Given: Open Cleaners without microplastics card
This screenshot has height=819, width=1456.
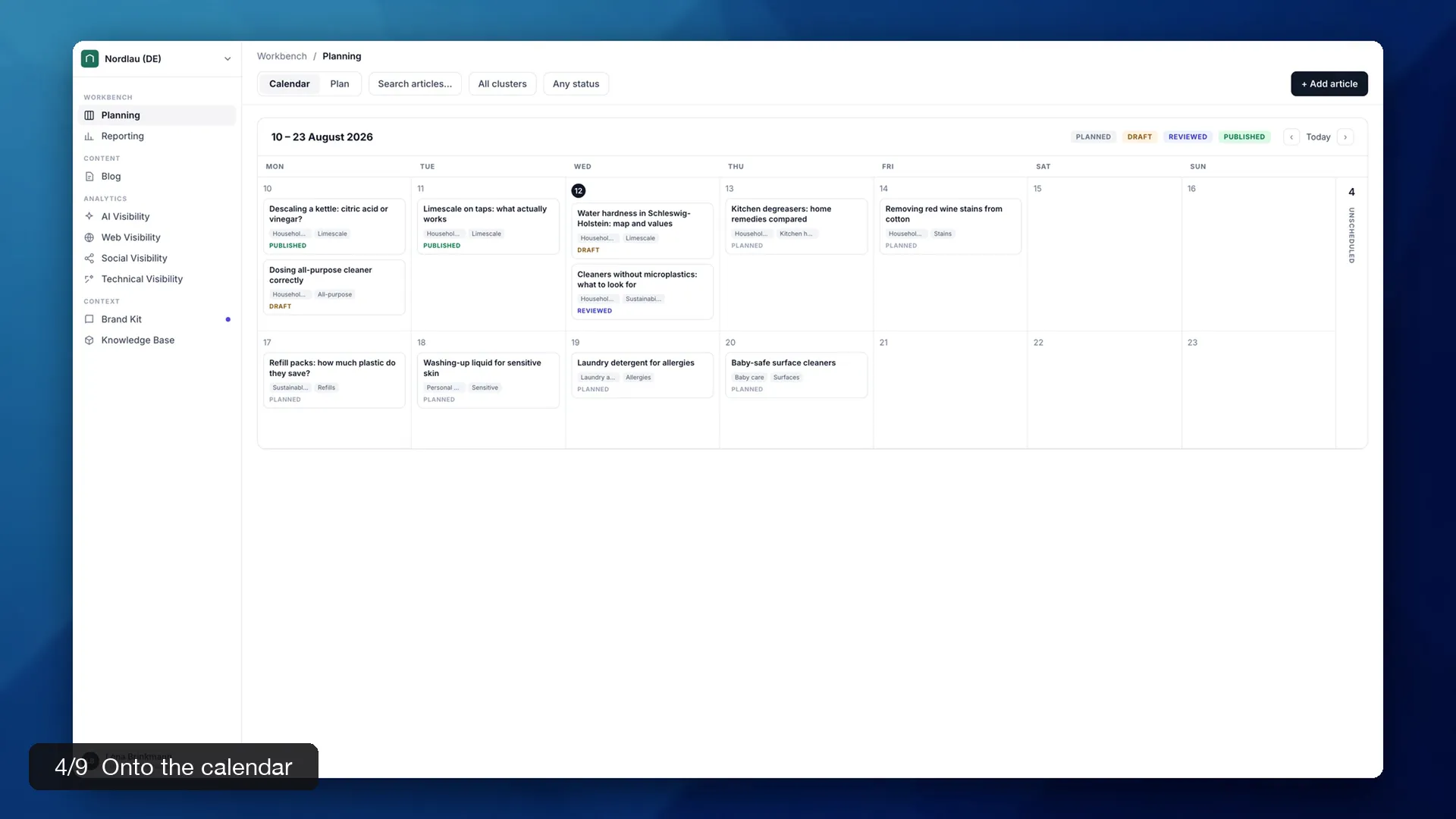Looking at the screenshot, I should [642, 292].
